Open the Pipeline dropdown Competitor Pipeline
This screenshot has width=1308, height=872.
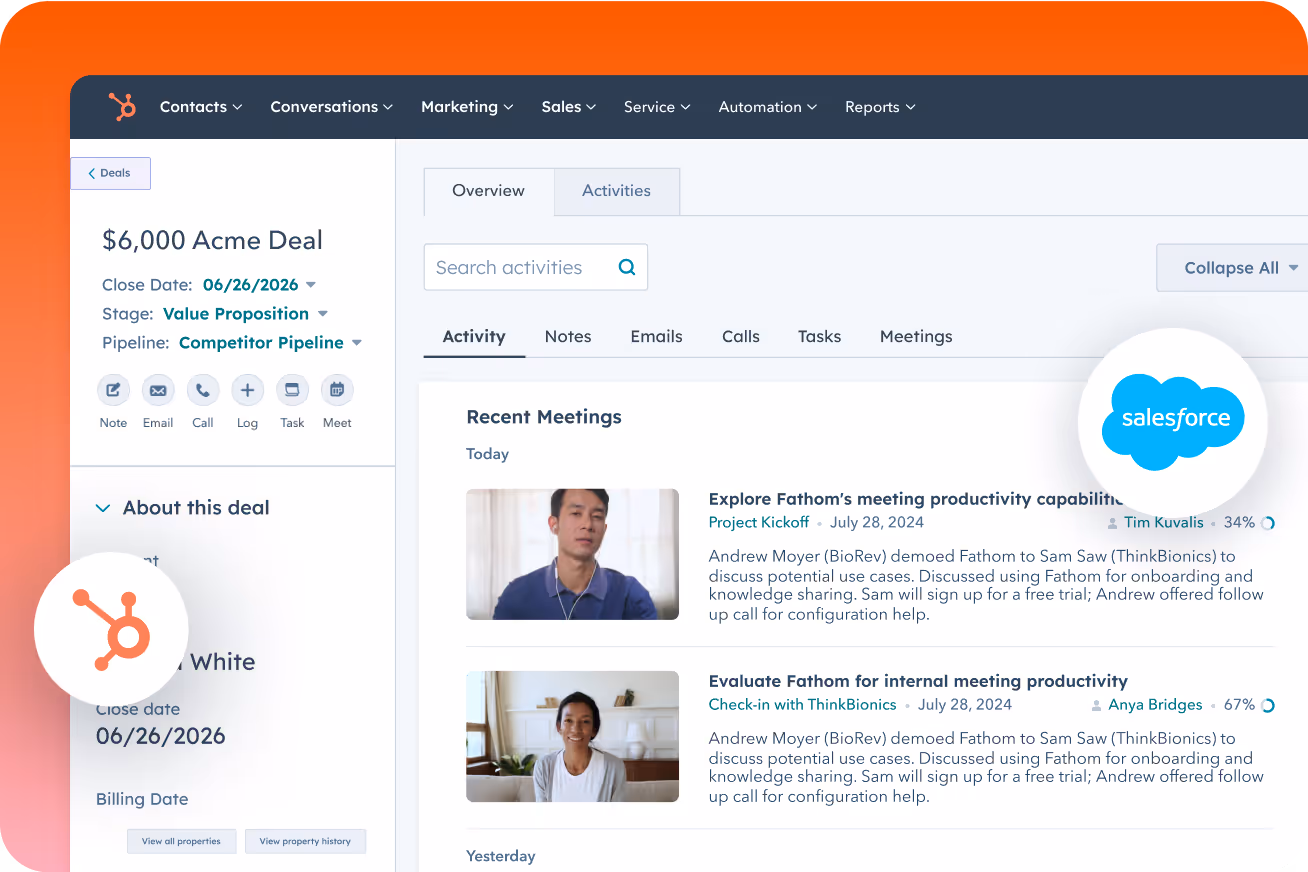pyautogui.click(x=270, y=343)
